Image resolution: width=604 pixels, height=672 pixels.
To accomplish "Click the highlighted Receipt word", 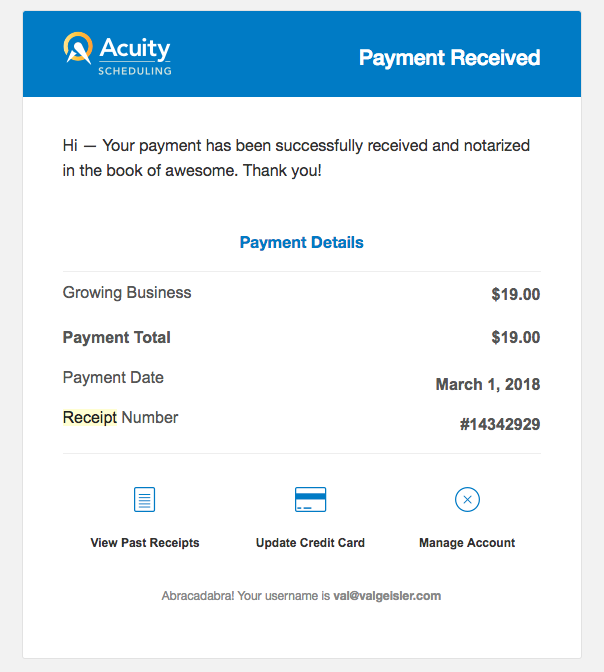I will tap(90, 417).
